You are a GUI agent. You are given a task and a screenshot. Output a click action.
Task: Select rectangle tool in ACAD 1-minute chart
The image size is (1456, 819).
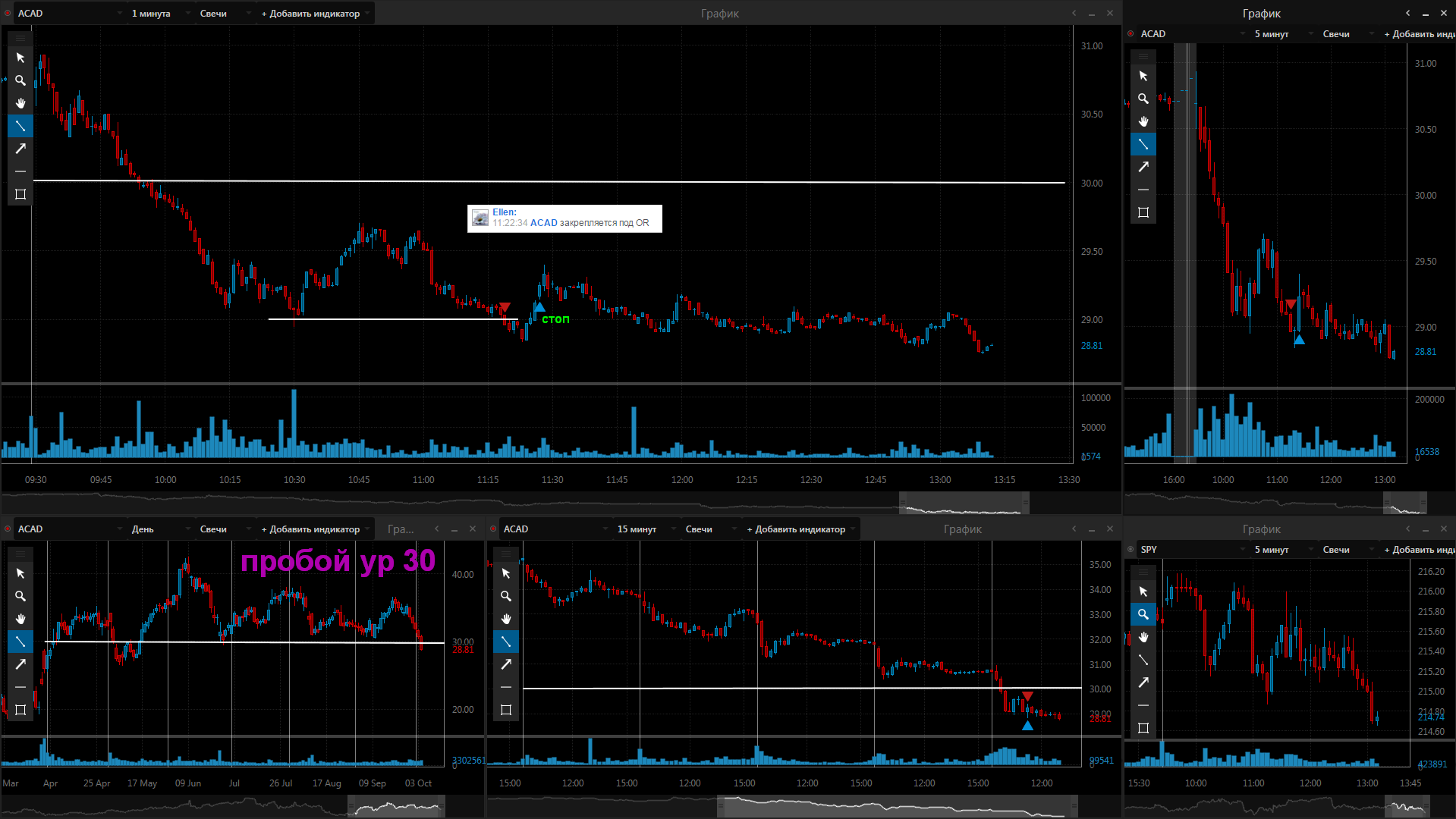(x=20, y=194)
